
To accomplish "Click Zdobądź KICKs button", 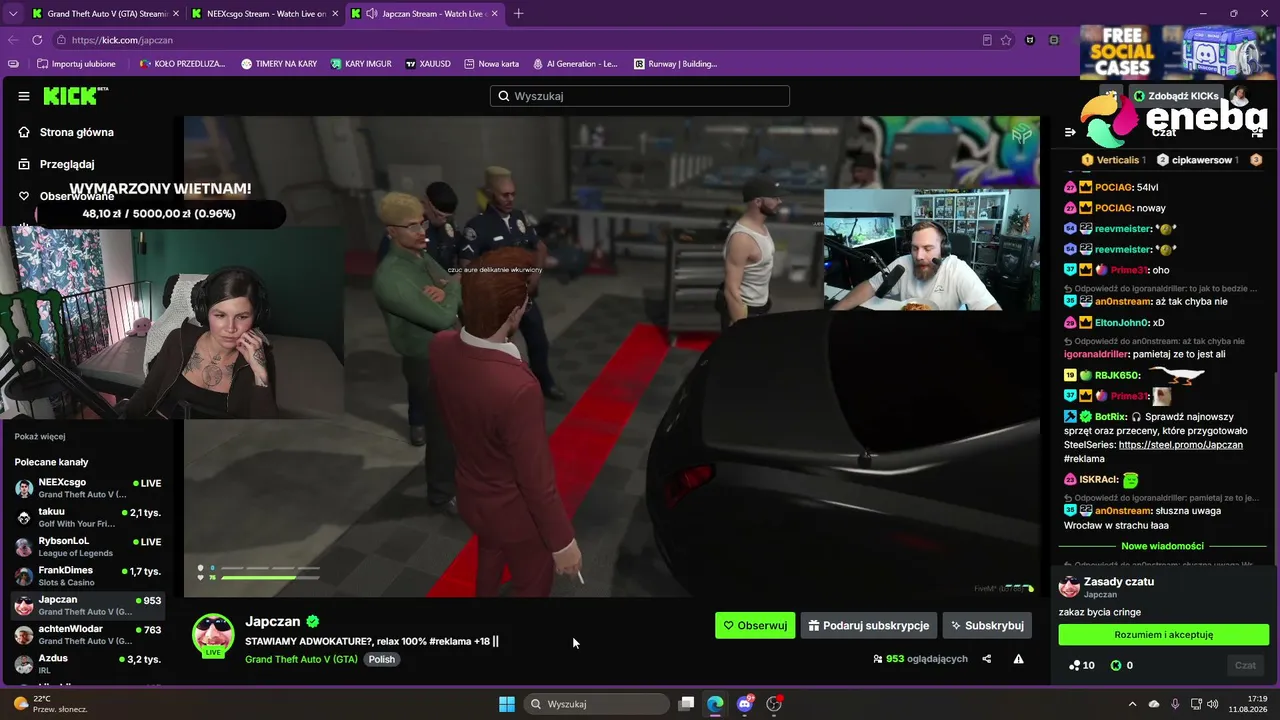I will [x=1176, y=96].
